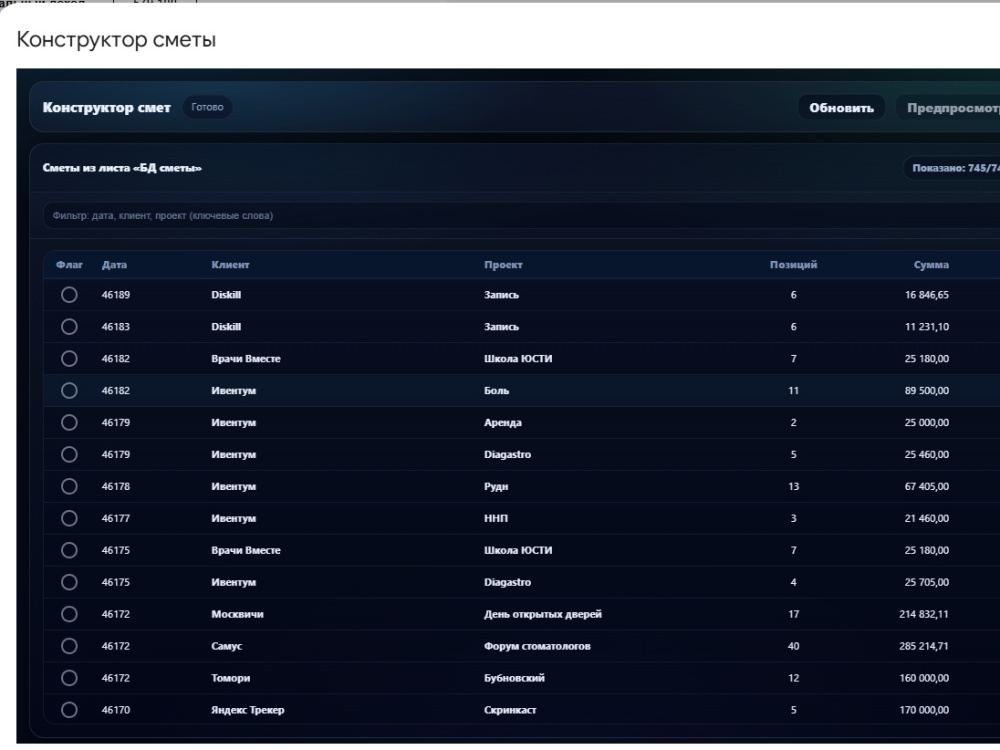Click the project cell Форум стоматологов
This screenshot has width=1000, height=750.
tap(537, 646)
